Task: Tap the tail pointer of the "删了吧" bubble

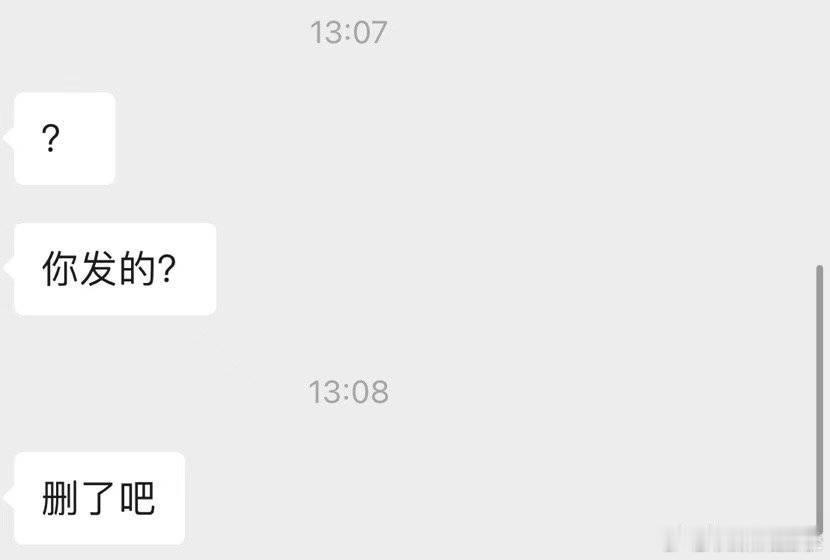Action: 8,498
